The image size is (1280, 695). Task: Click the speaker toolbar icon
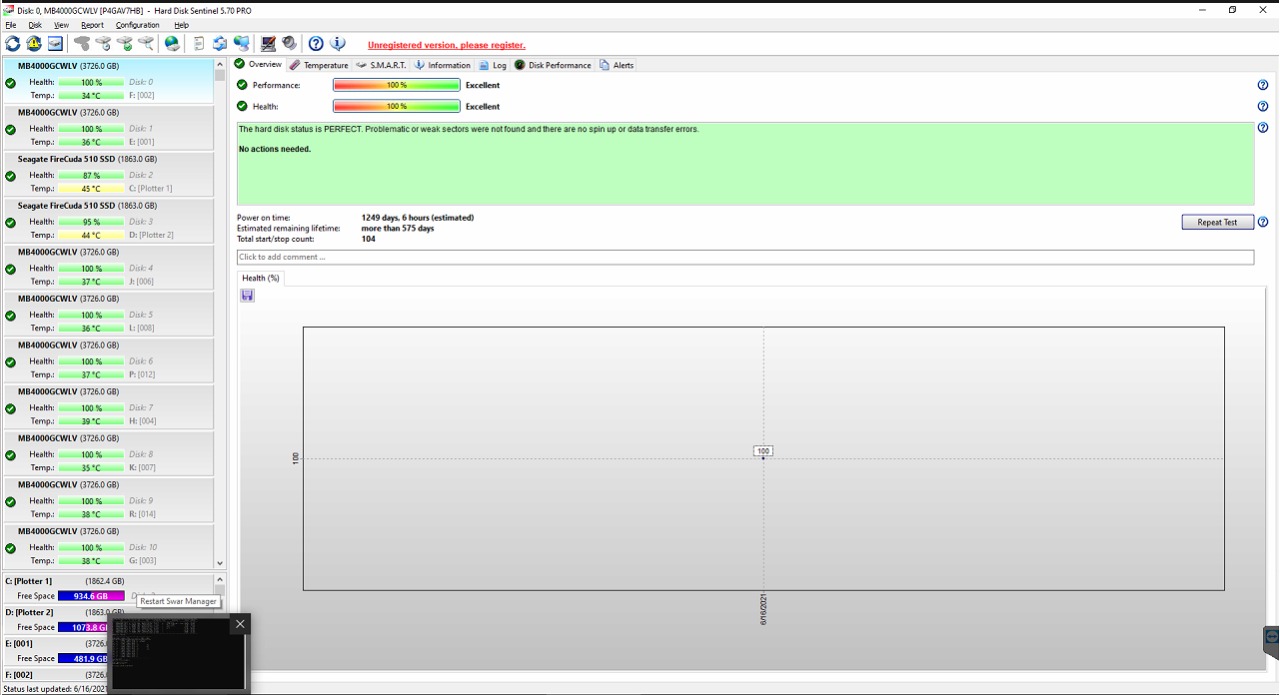tap(289, 44)
